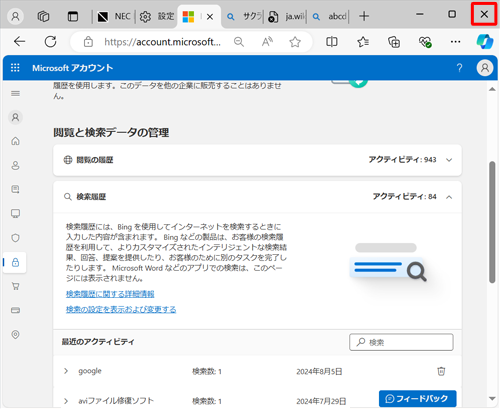Click the Microsoft アカウント title link

pos(73,68)
